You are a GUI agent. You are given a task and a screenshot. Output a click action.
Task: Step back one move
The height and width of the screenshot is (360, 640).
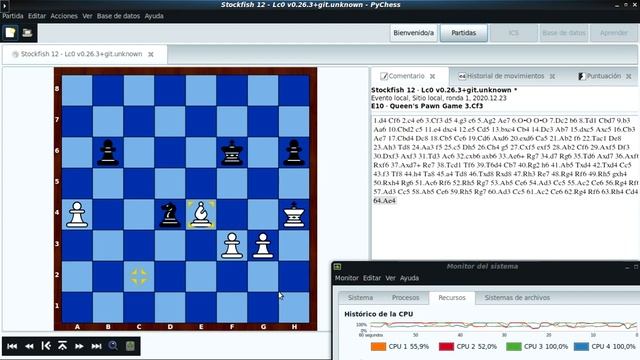29,346
